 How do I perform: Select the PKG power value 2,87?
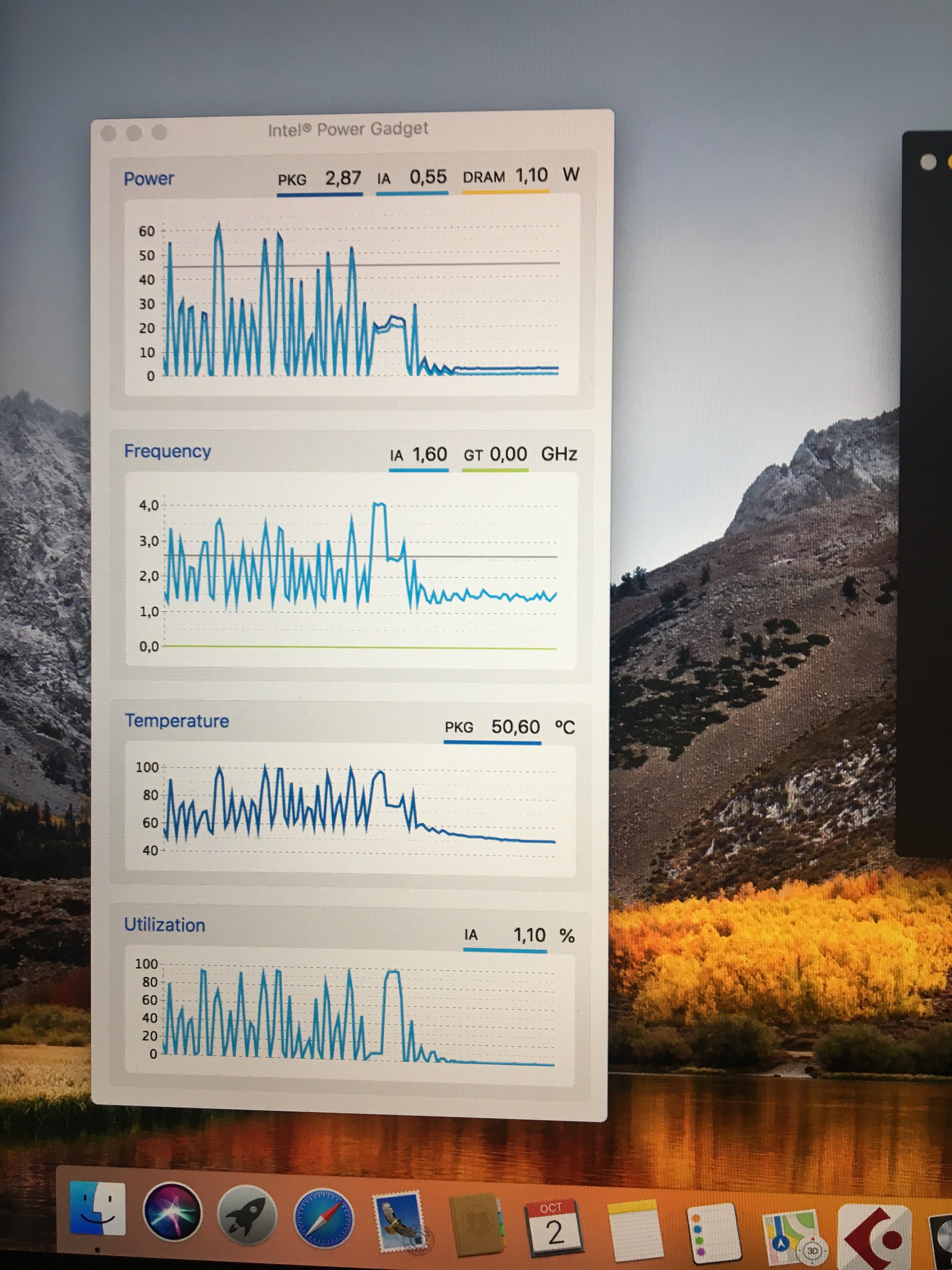click(343, 178)
